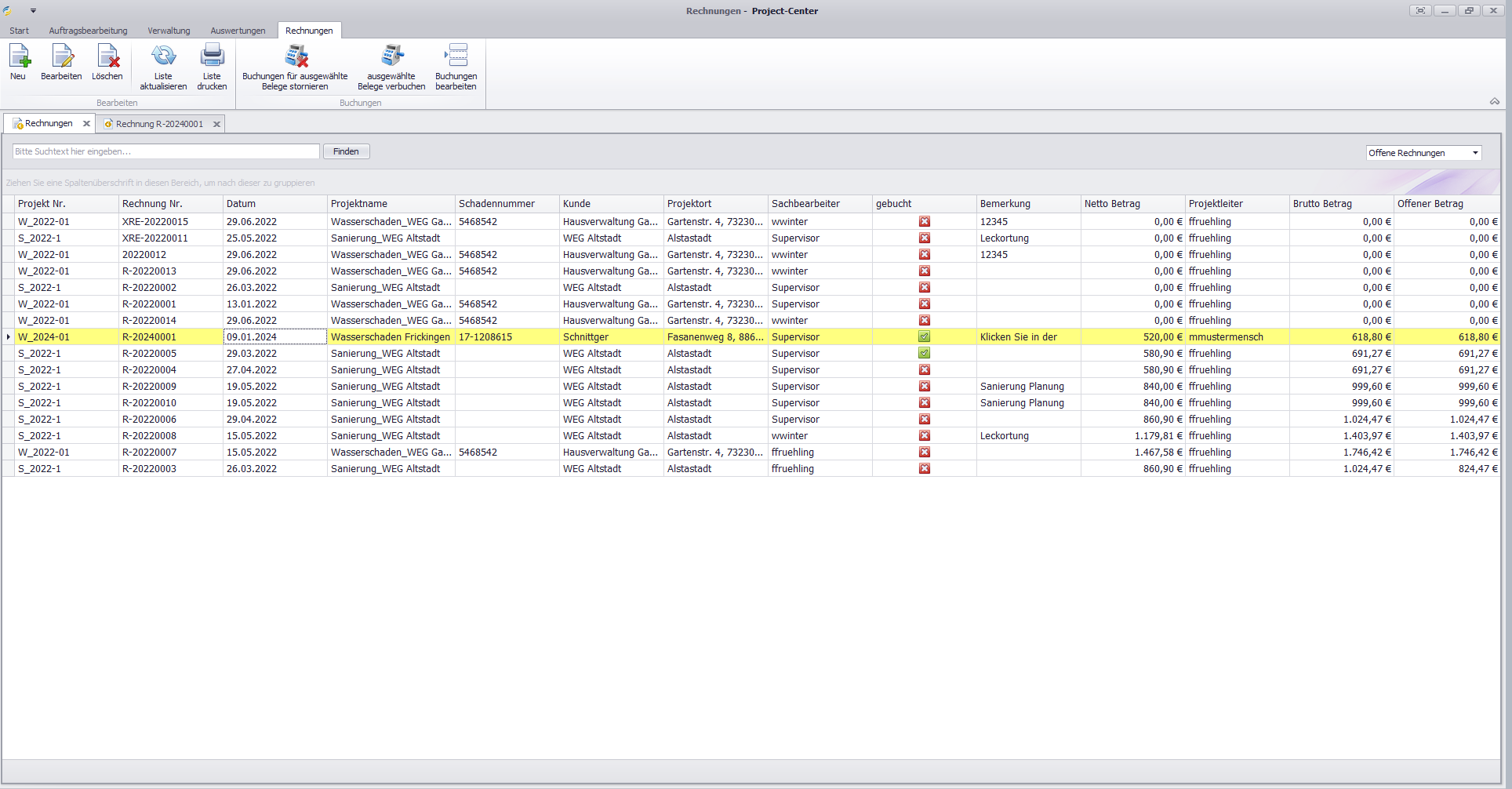
Task: Toggle gebucht checkbox for invoice R-20240001
Action: tap(925, 337)
